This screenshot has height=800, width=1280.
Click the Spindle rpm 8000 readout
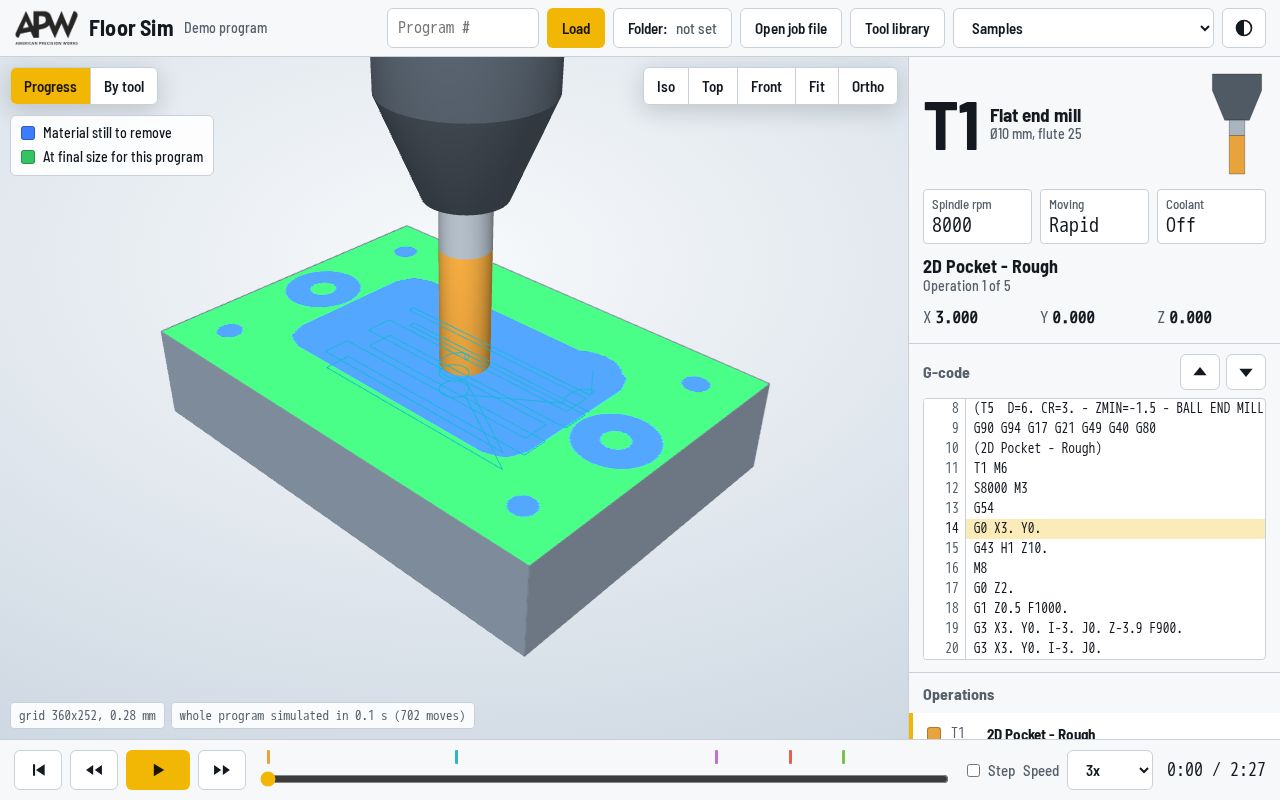click(x=977, y=216)
